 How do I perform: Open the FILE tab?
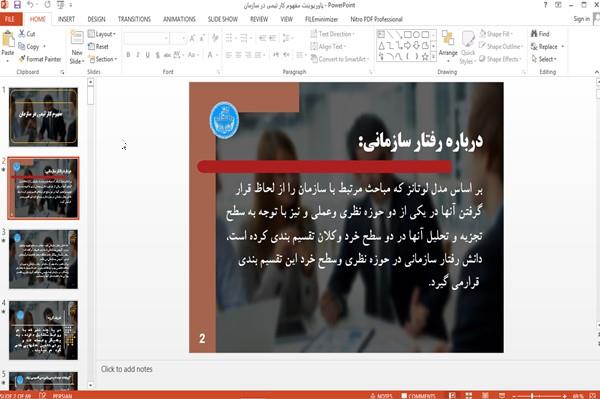[x=10, y=19]
